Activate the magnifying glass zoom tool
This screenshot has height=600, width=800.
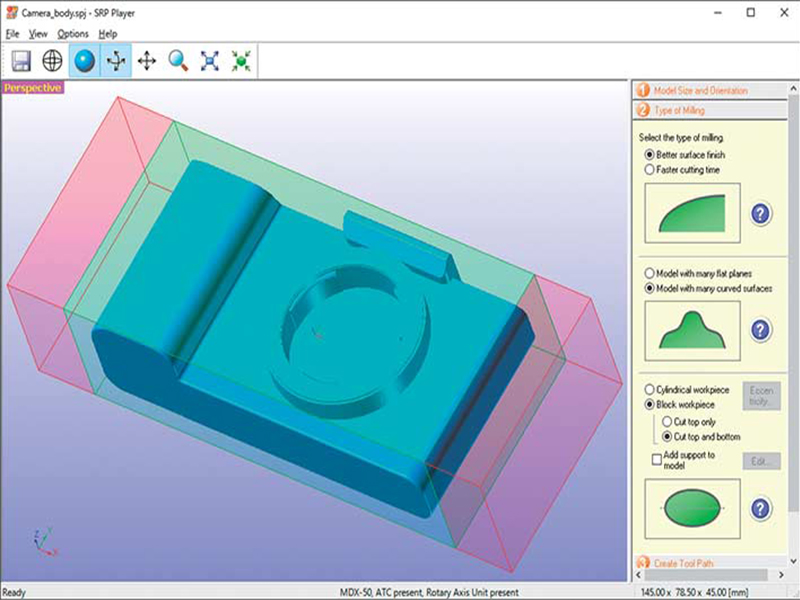(x=178, y=61)
